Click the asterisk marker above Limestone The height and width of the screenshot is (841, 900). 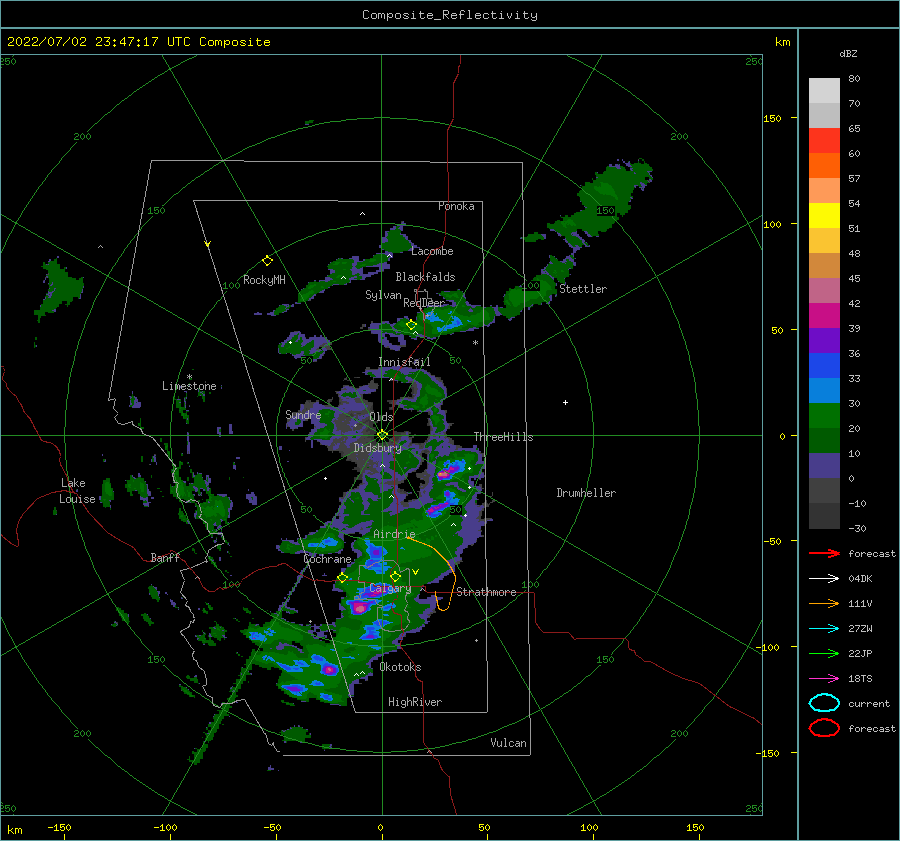coord(189,377)
